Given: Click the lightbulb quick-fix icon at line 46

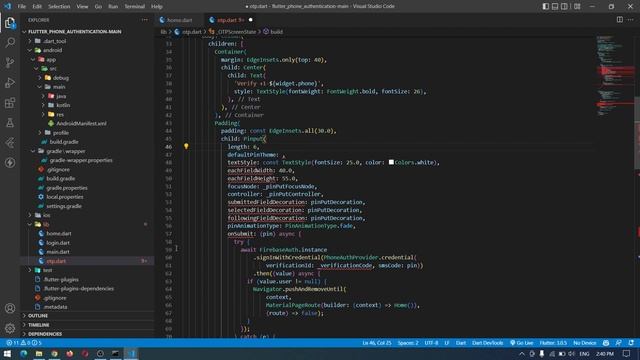Looking at the screenshot, I should coord(186,146).
